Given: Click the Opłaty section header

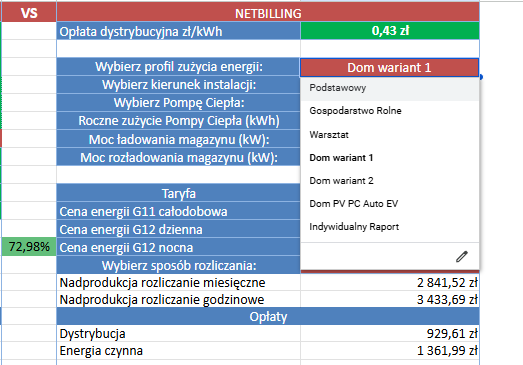Looking at the screenshot, I should [x=268, y=317].
